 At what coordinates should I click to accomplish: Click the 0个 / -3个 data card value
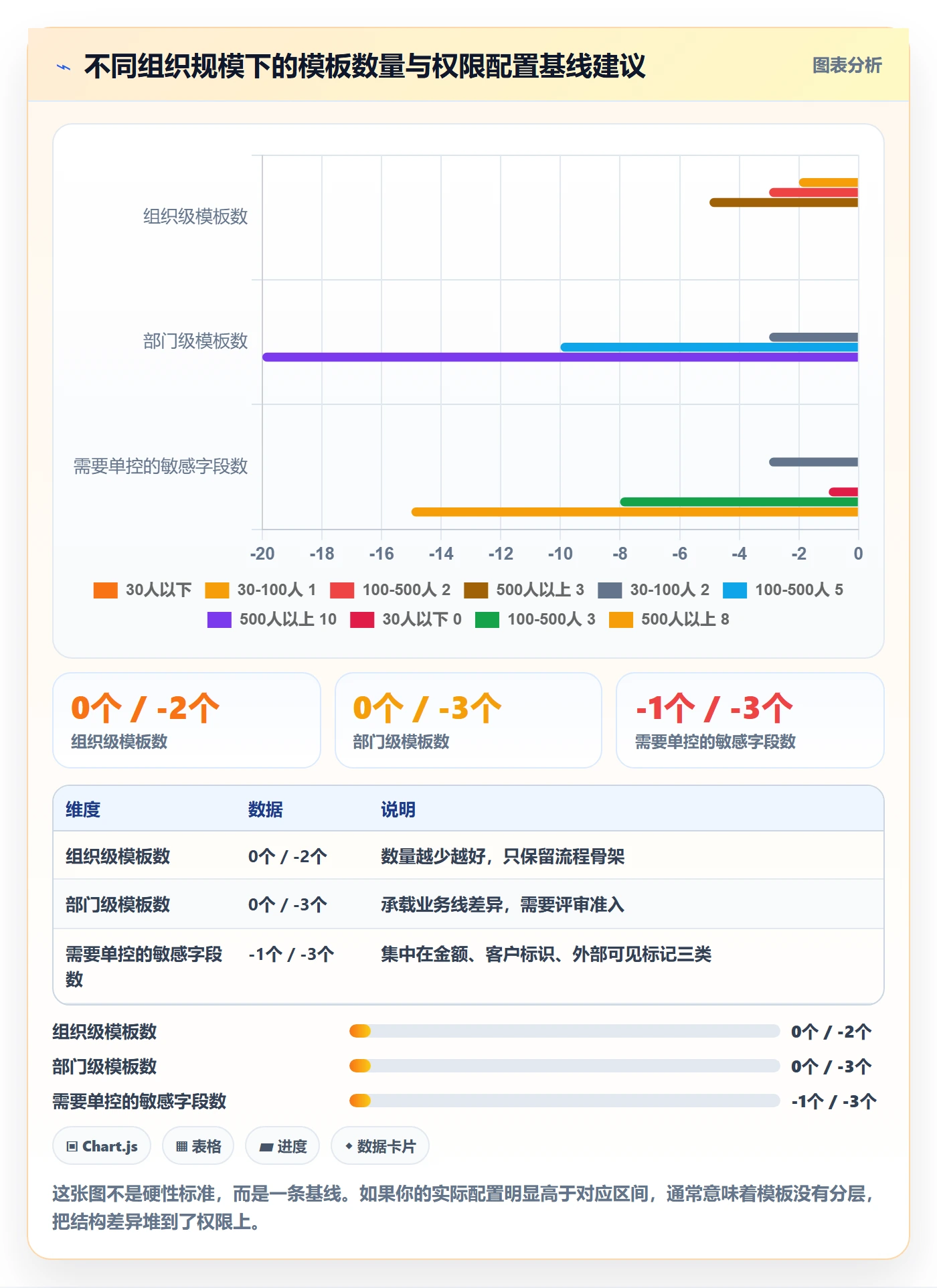click(x=427, y=708)
